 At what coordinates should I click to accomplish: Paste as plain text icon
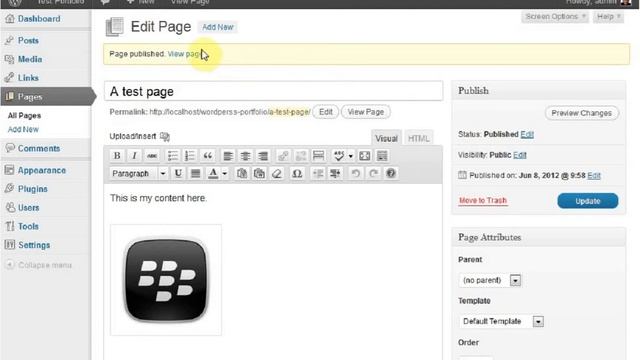point(242,173)
